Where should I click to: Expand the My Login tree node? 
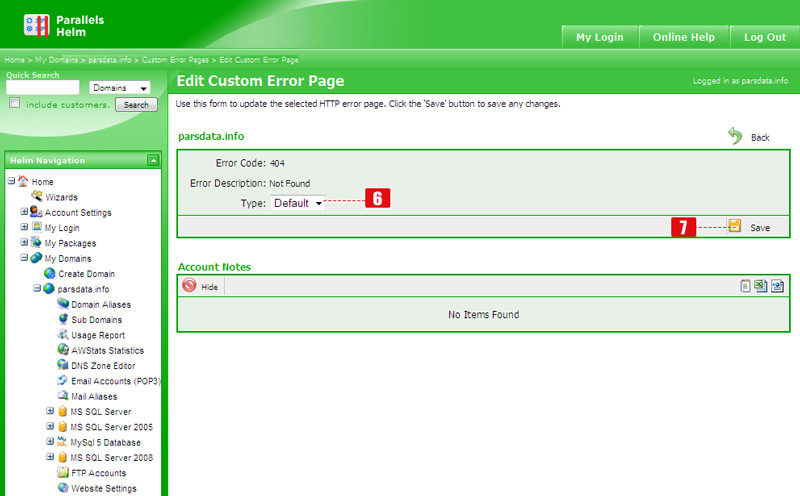tap(24, 227)
